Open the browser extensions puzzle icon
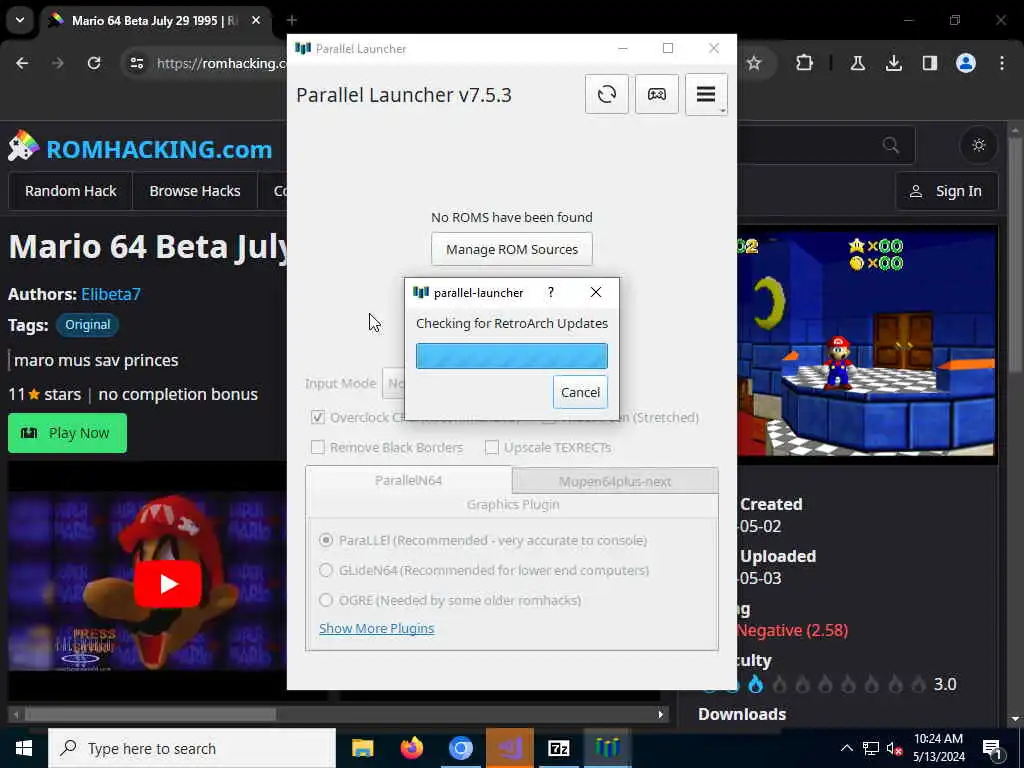Viewport: 1024px width, 768px height. [805, 63]
